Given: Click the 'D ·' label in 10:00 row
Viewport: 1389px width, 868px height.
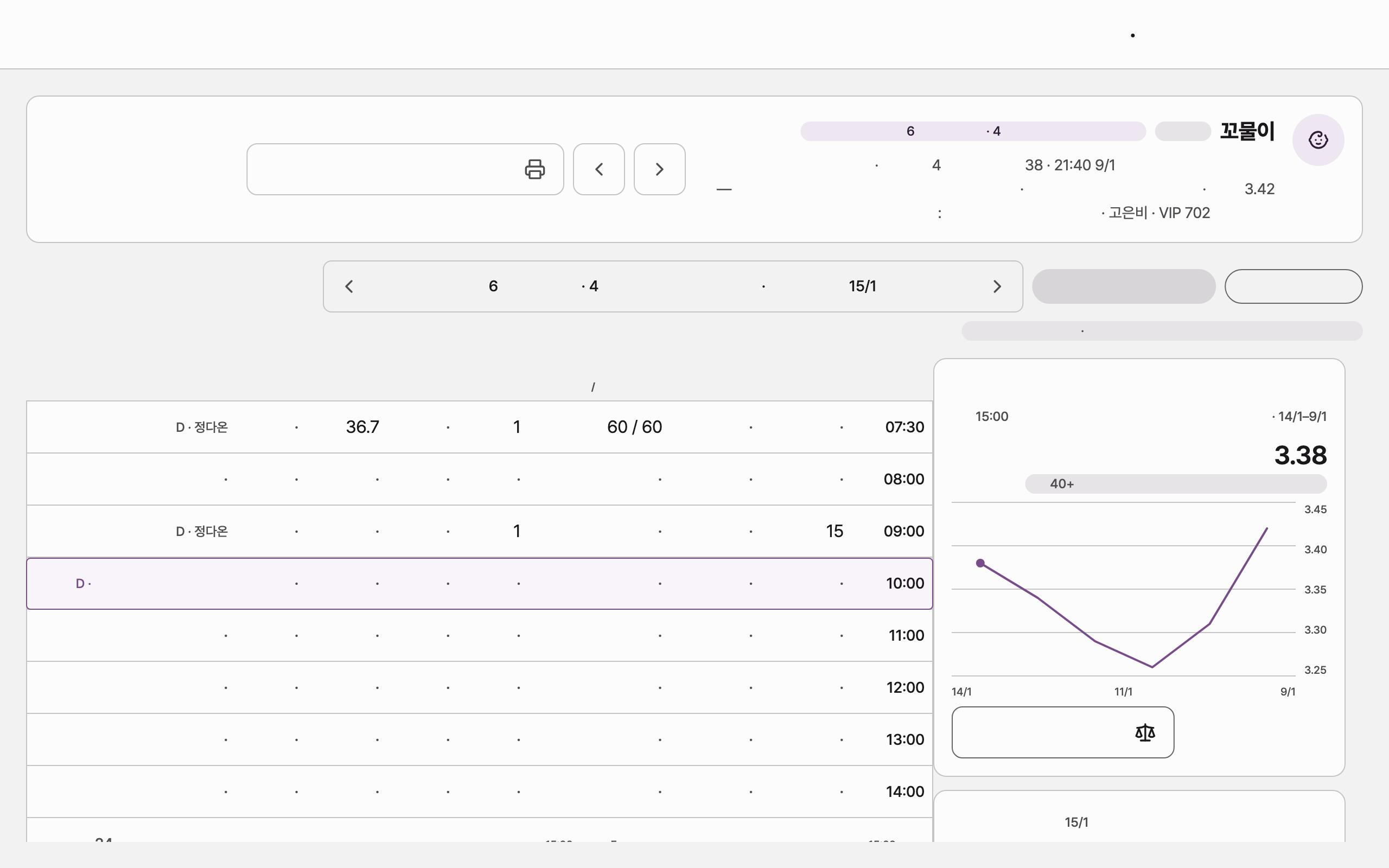Looking at the screenshot, I should click(x=83, y=584).
